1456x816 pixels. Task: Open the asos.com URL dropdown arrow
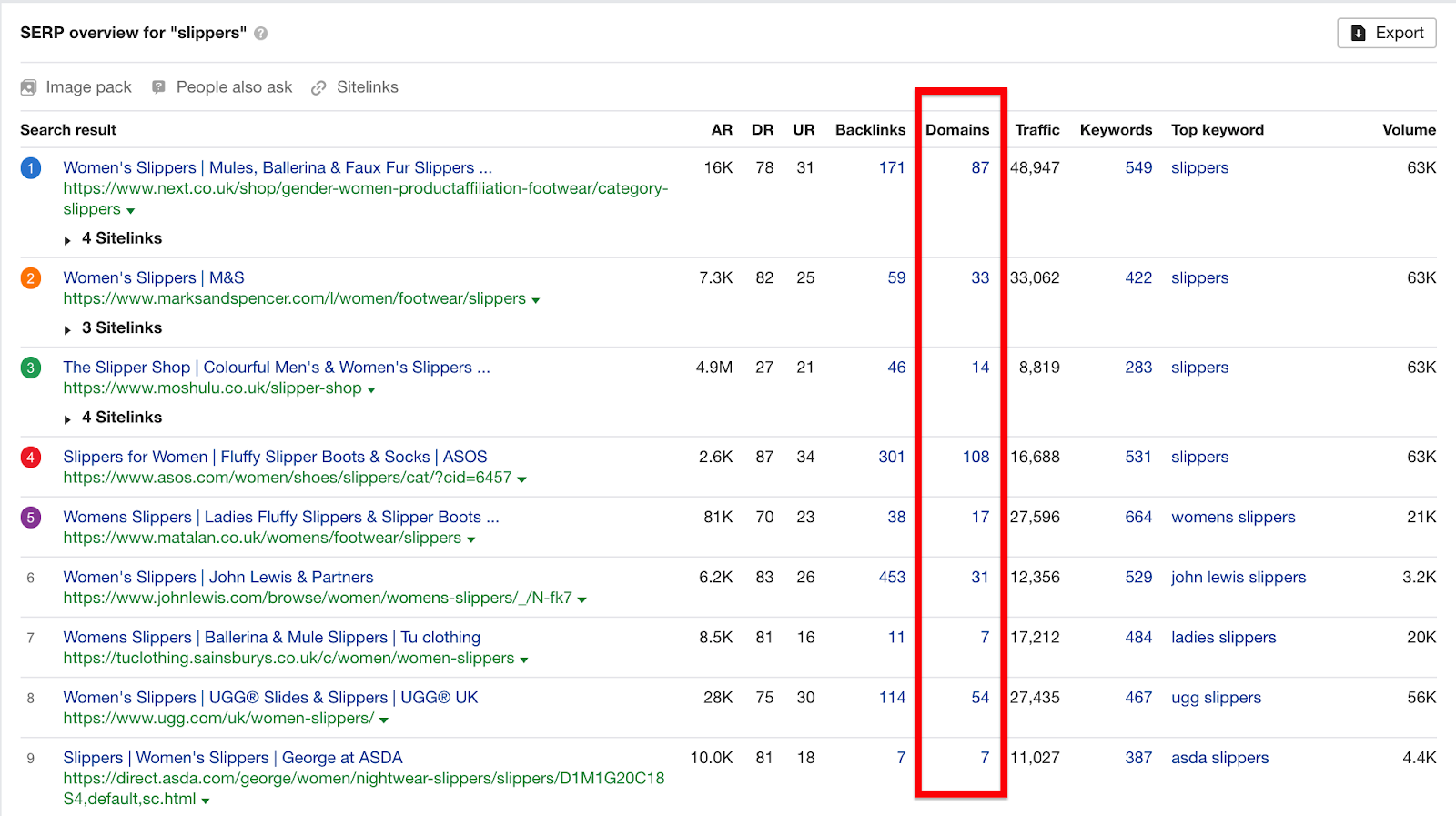point(522,479)
